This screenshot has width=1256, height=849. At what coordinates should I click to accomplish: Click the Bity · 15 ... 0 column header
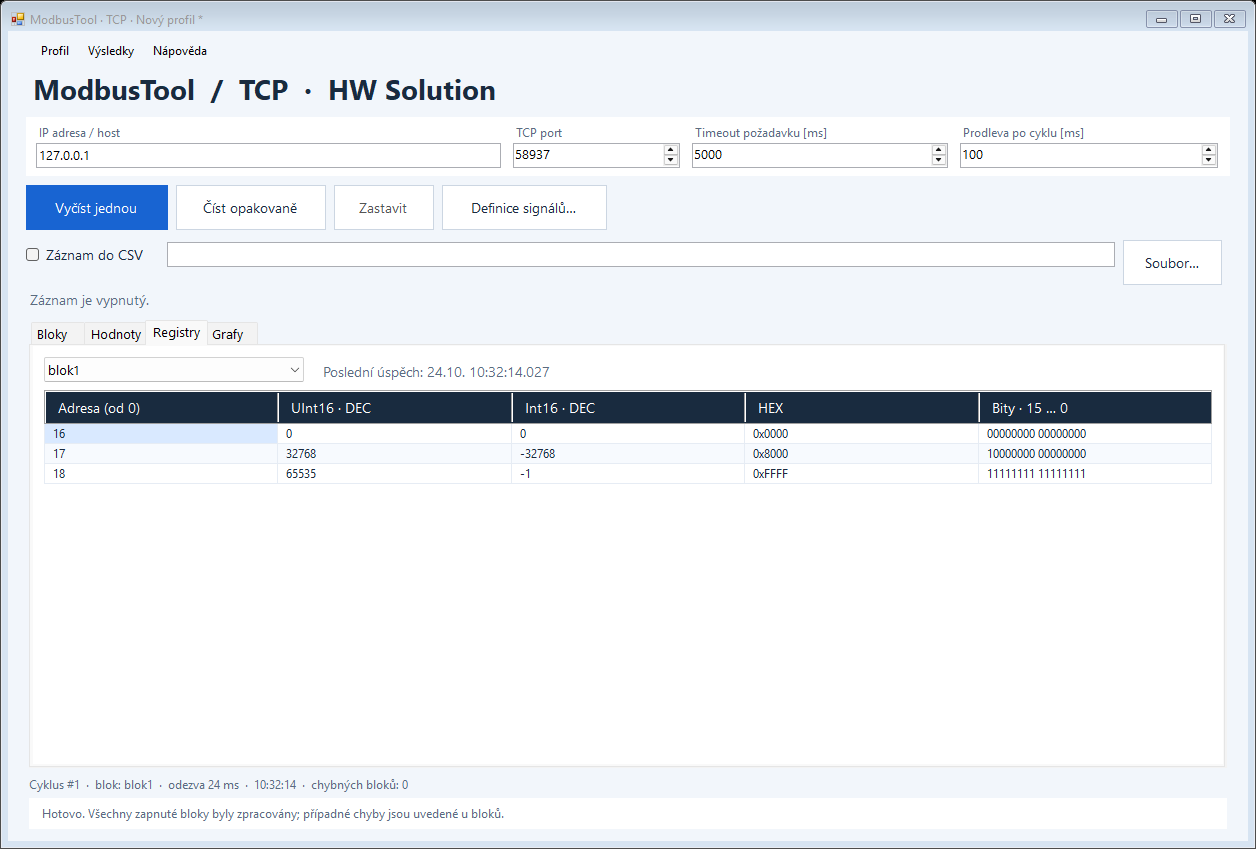(1095, 408)
